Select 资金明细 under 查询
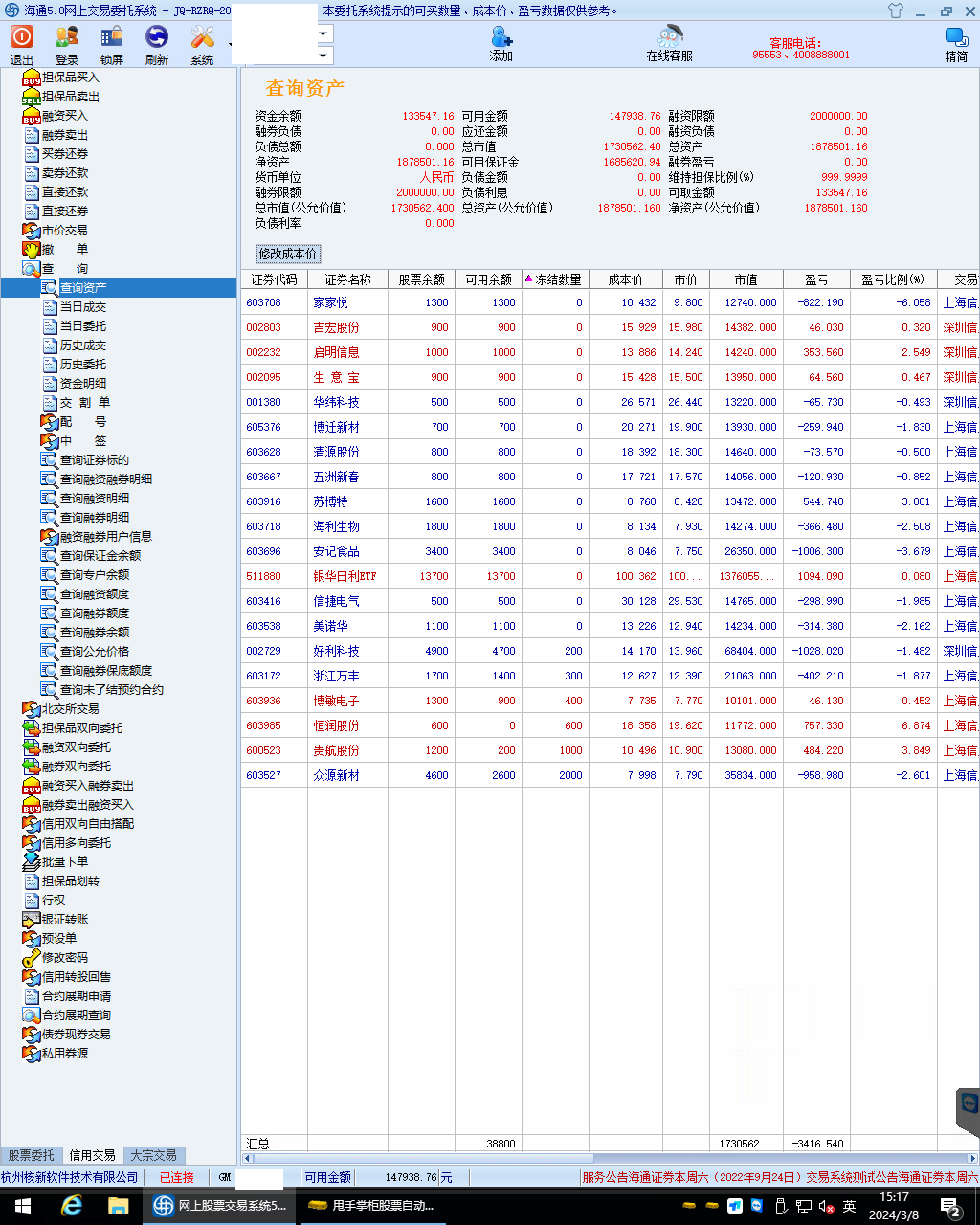The height and width of the screenshot is (1225, 980). [83, 383]
